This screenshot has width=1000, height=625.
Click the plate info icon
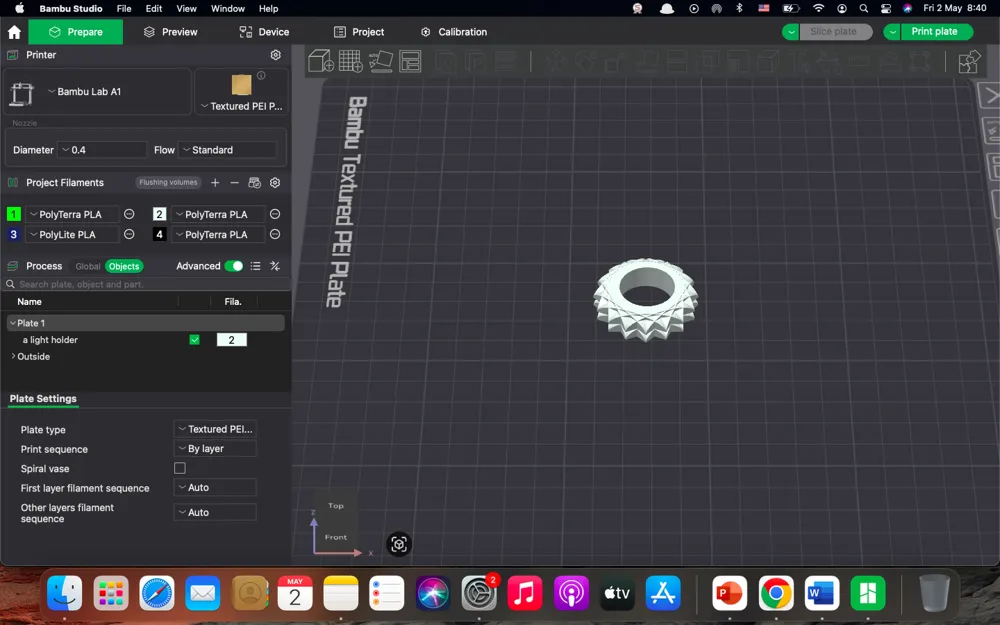click(x=261, y=75)
